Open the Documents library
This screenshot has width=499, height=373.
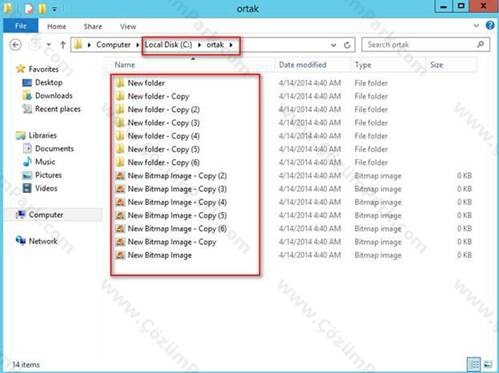point(54,149)
